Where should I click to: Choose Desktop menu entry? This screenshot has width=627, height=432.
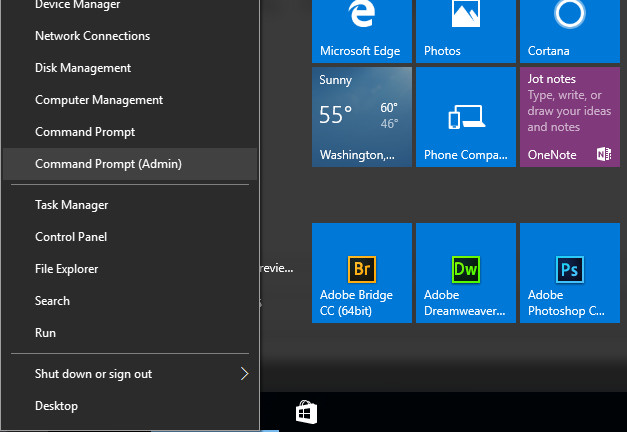(x=130, y=406)
